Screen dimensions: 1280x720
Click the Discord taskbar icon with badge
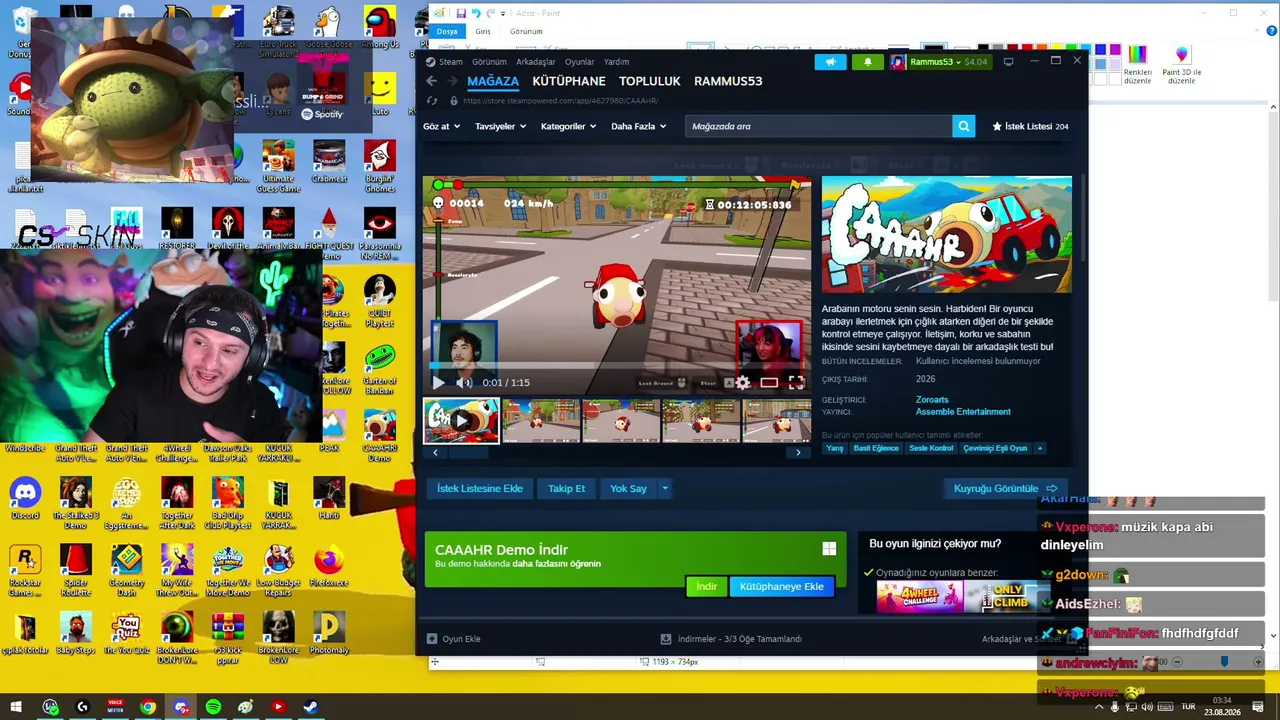pyautogui.click(x=181, y=707)
